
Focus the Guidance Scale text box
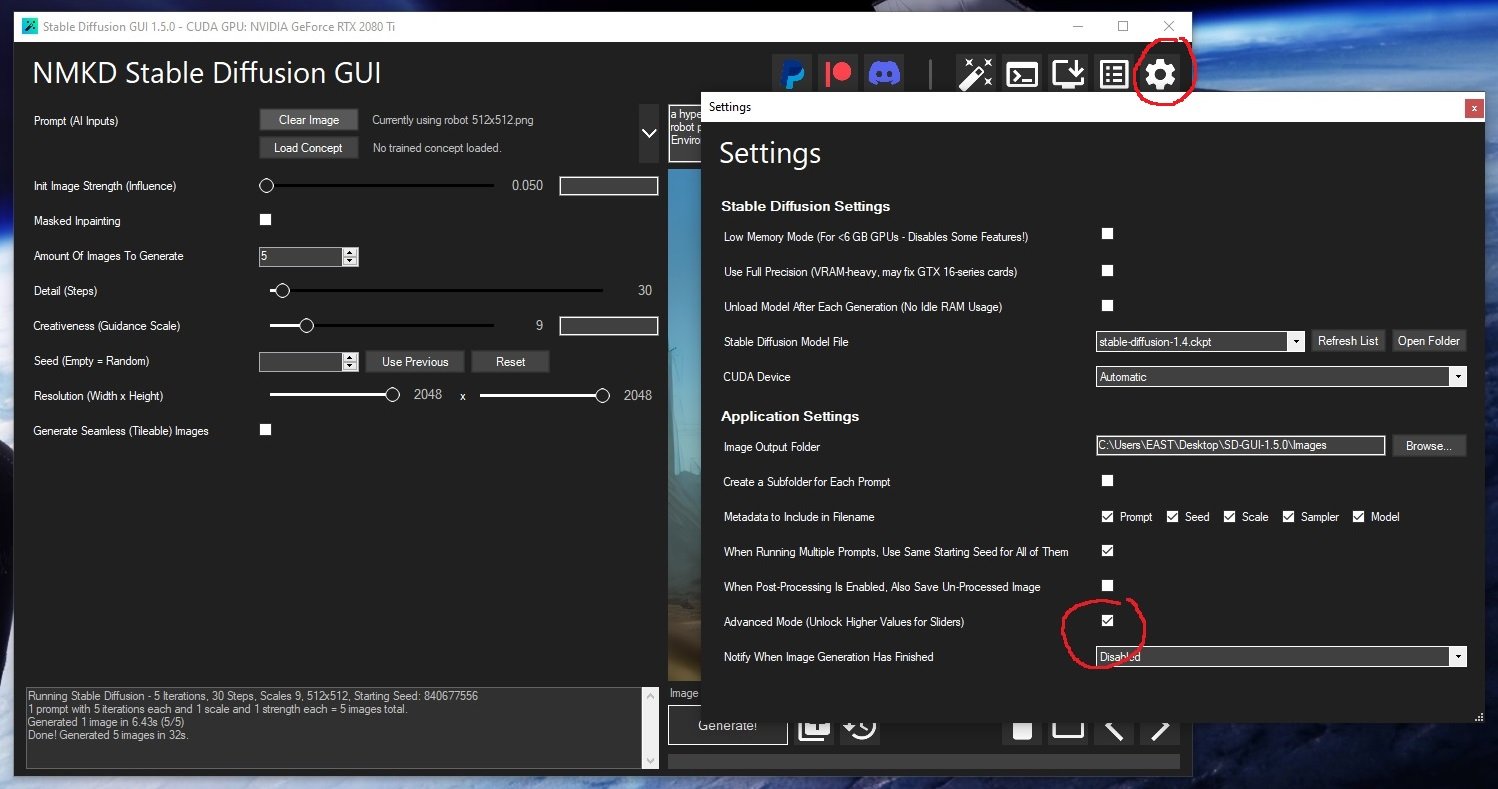coord(608,326)
